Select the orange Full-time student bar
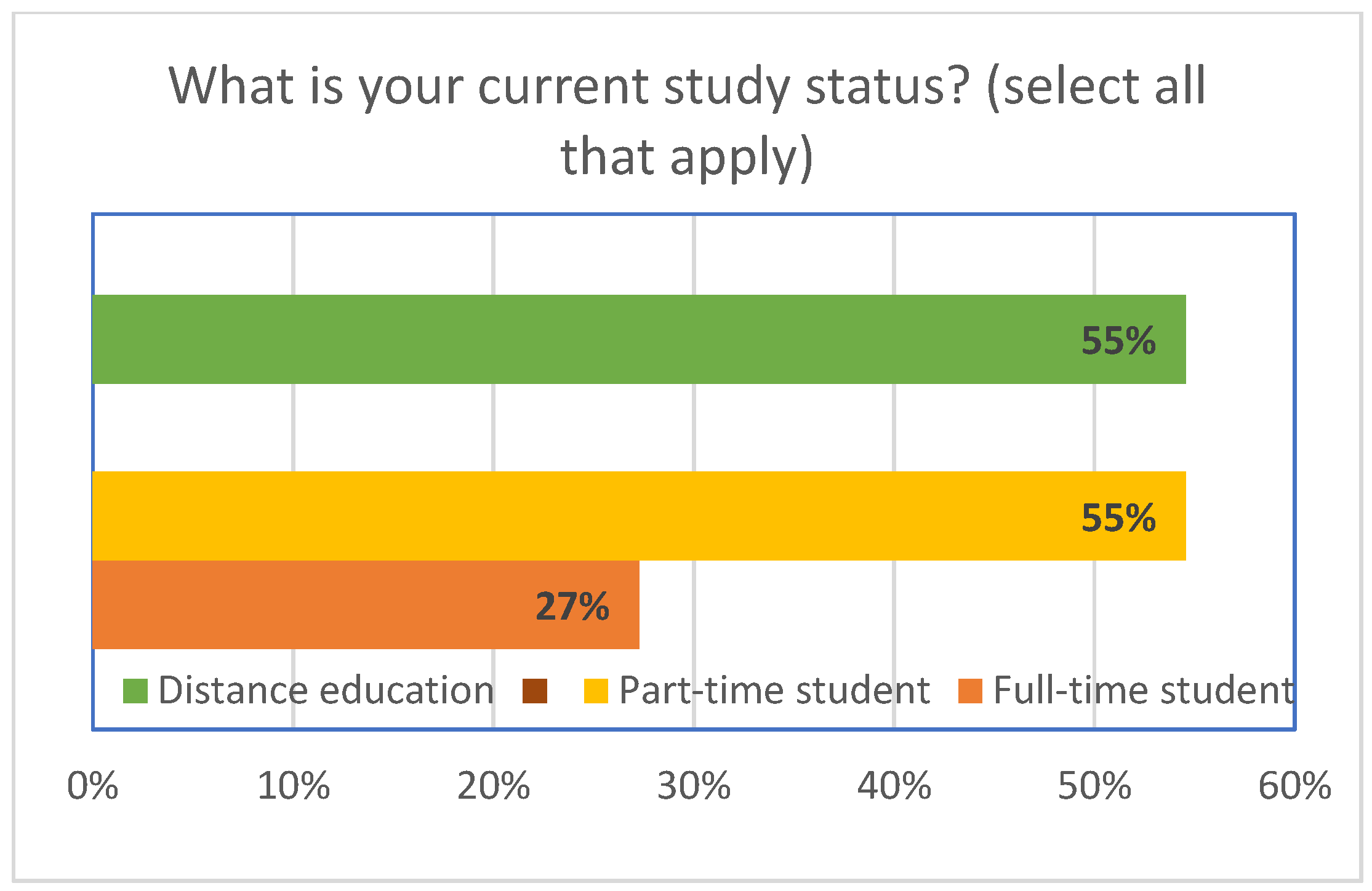Viewport: 1372px width, 891px height. pos(308,604)
